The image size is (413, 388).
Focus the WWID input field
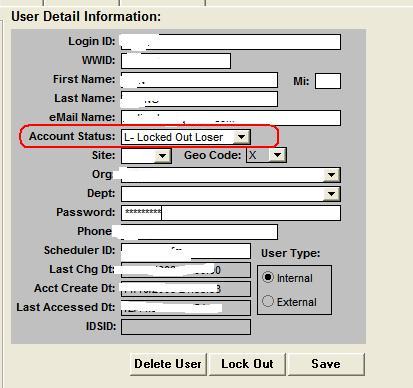tap(176, 61)
